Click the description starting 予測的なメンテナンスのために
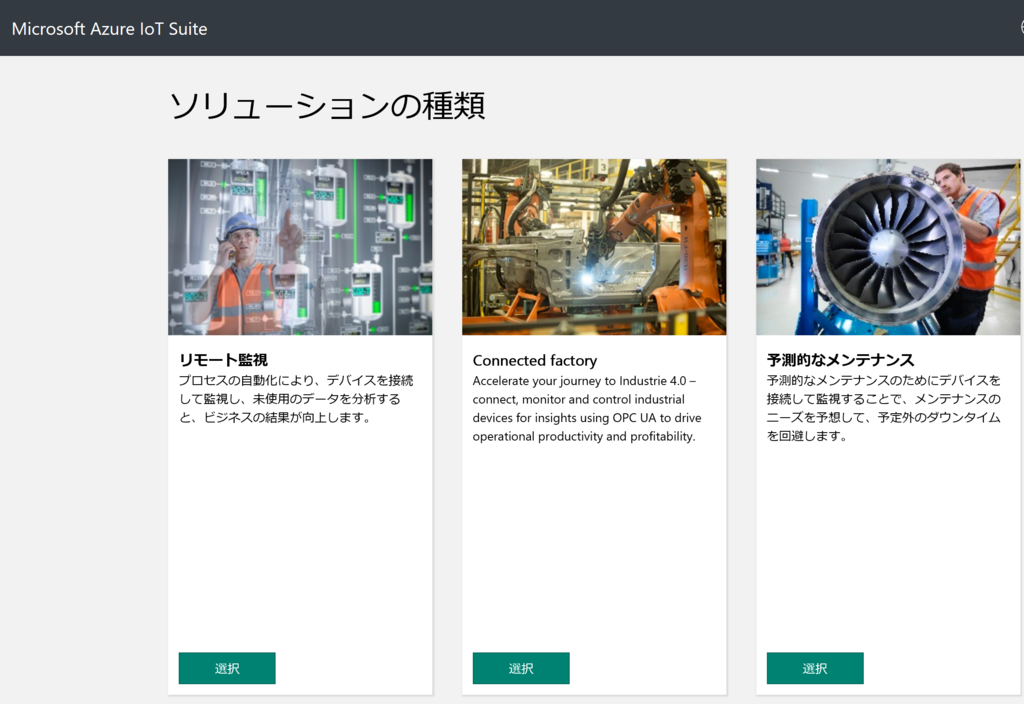This screenshot has height=704, width=1024. coord(883,408)
